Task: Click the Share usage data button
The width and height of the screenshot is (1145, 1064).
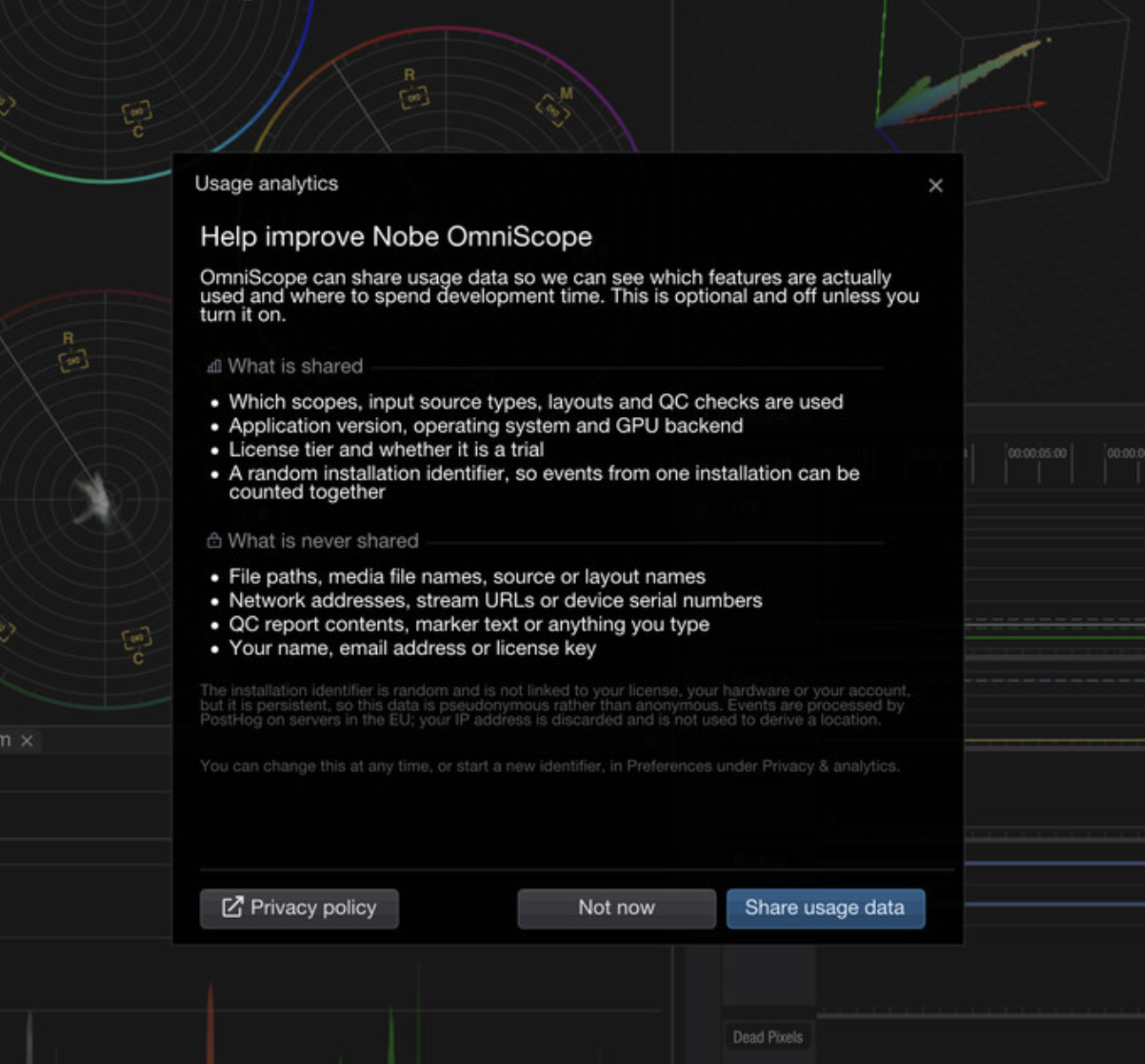Action: [x=826, y=908]
